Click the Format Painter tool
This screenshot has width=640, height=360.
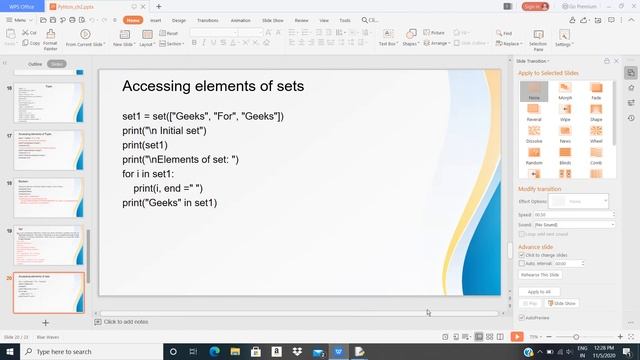tap(50, 39)
